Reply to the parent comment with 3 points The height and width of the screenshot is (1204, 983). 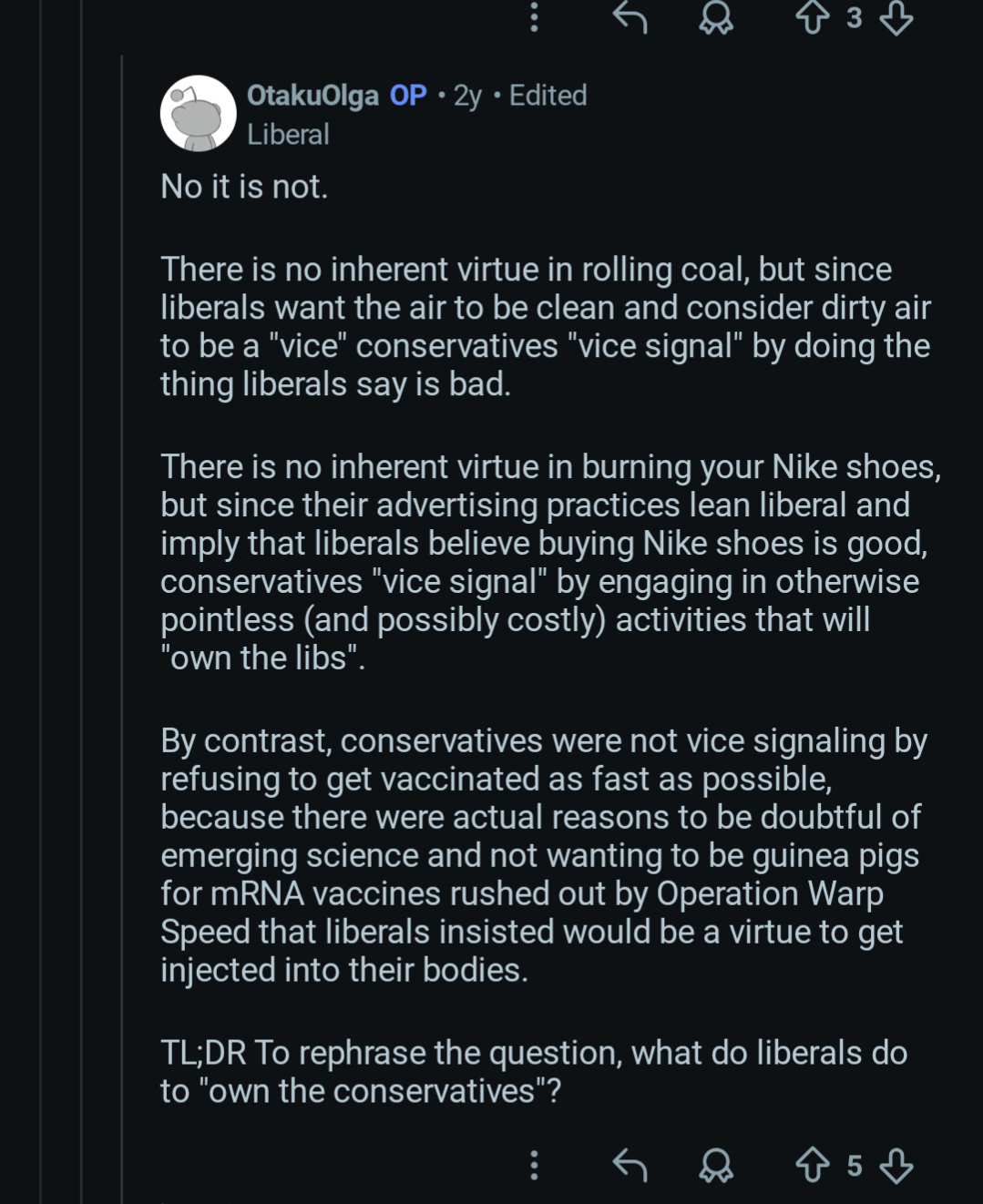pyautogui.click(x=630, y=17)
